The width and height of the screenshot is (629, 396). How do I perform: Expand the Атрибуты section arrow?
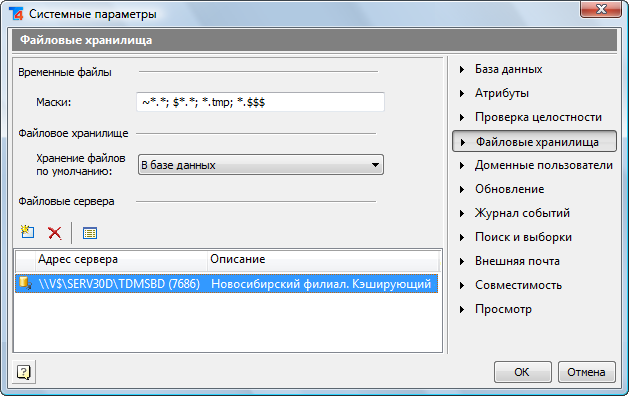pyautogui.click(x=462, y=93)
